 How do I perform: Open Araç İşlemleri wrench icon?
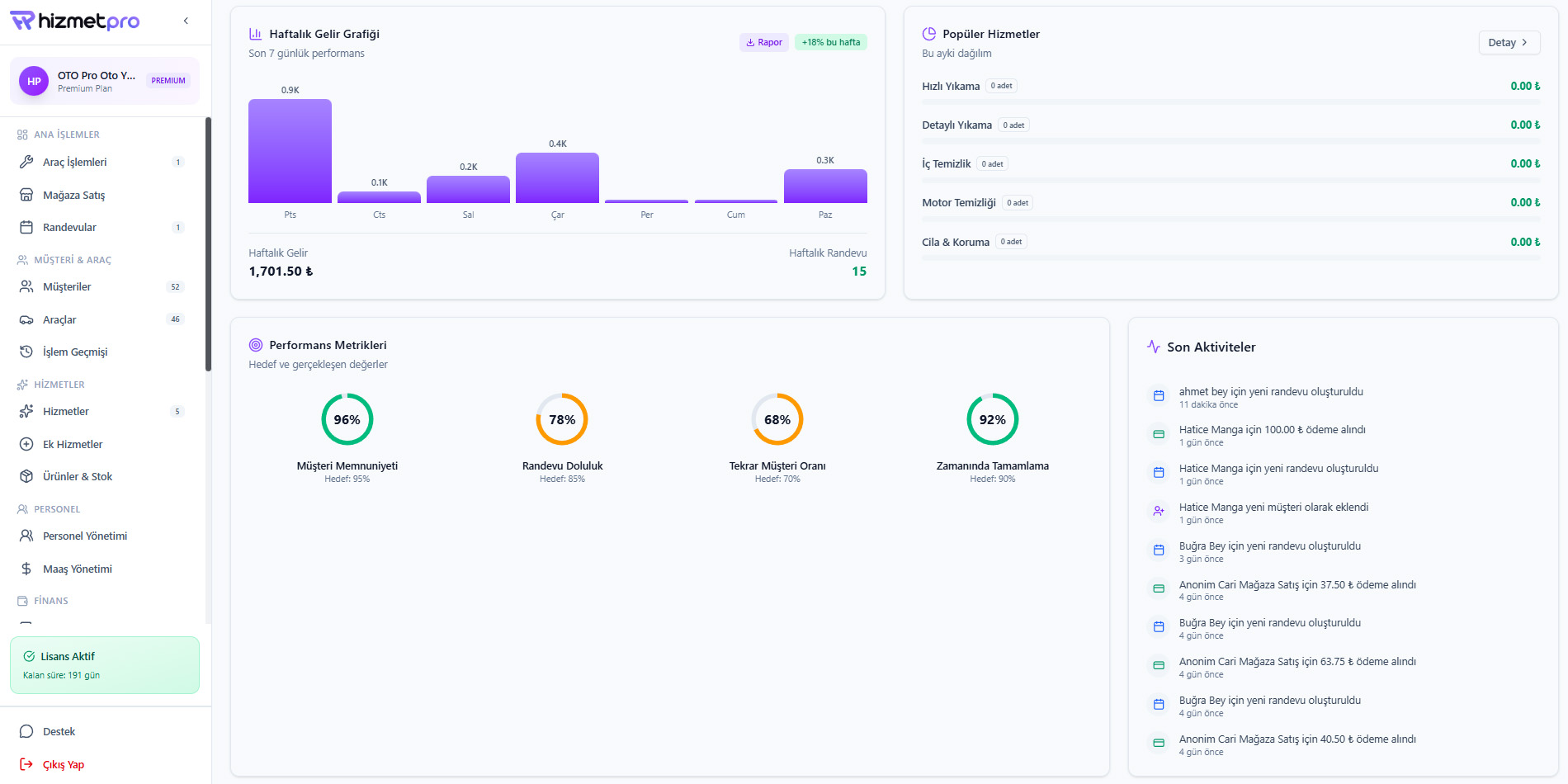[x=26, y=162]
